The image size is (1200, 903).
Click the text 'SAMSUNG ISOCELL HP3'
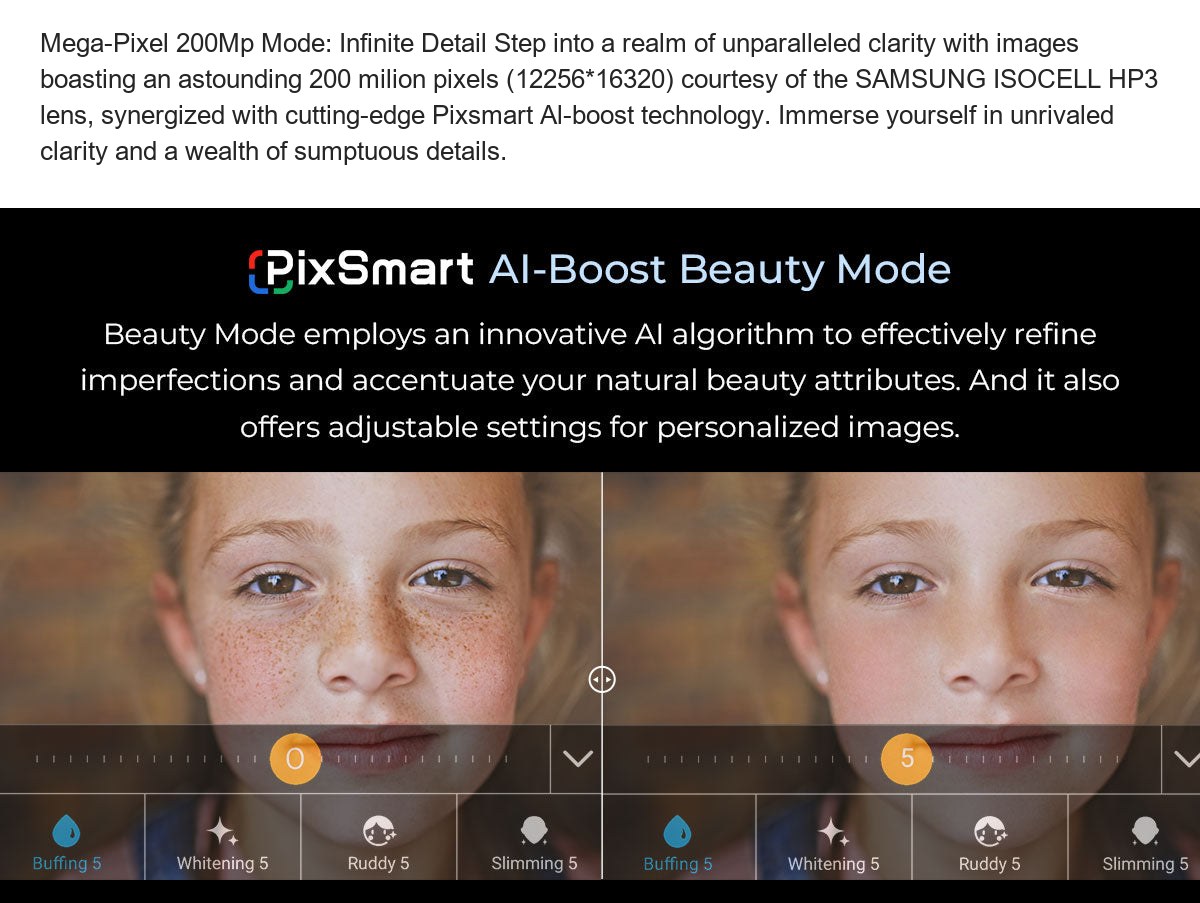pos(1005,80)
